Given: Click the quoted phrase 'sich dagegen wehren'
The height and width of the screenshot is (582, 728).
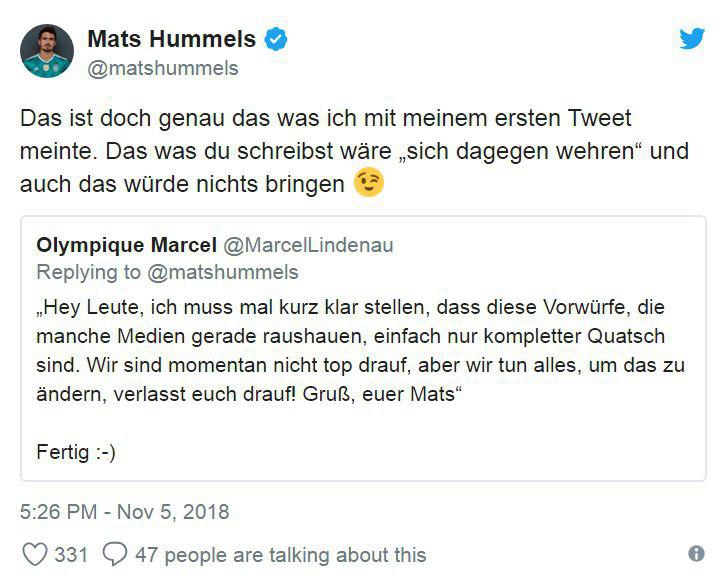Looking at the screenshot, I should click(x=511, y=152).
